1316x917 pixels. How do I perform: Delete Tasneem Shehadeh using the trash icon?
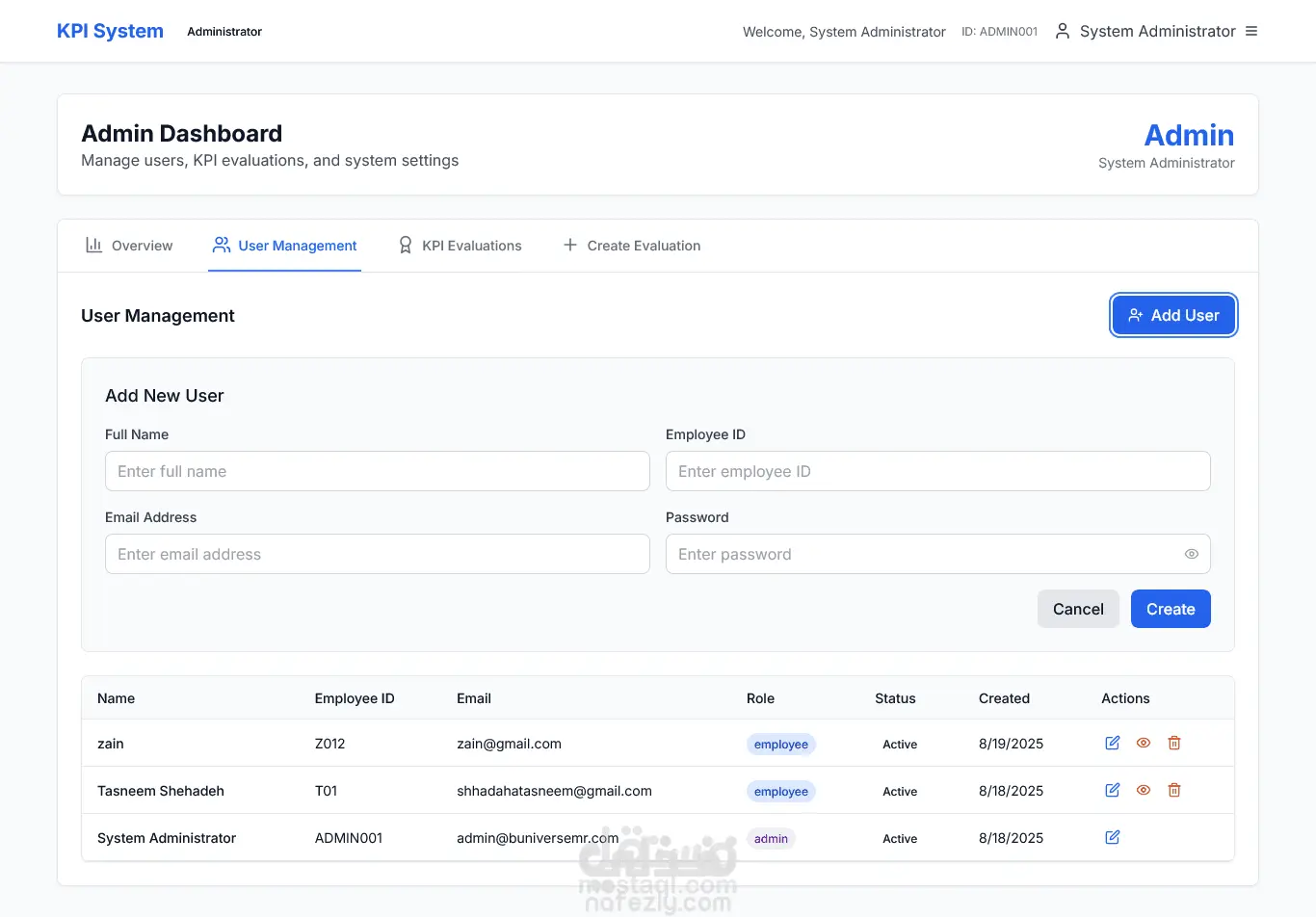[1174, 790]
